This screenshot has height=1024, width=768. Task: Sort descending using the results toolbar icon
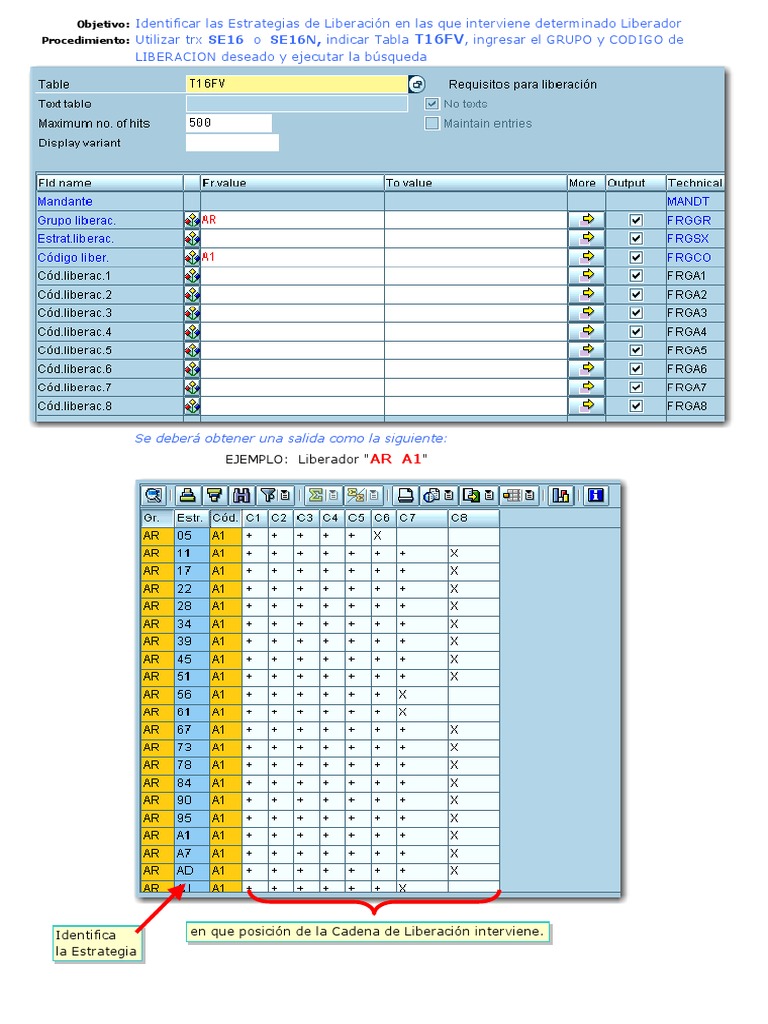point(214,496)
